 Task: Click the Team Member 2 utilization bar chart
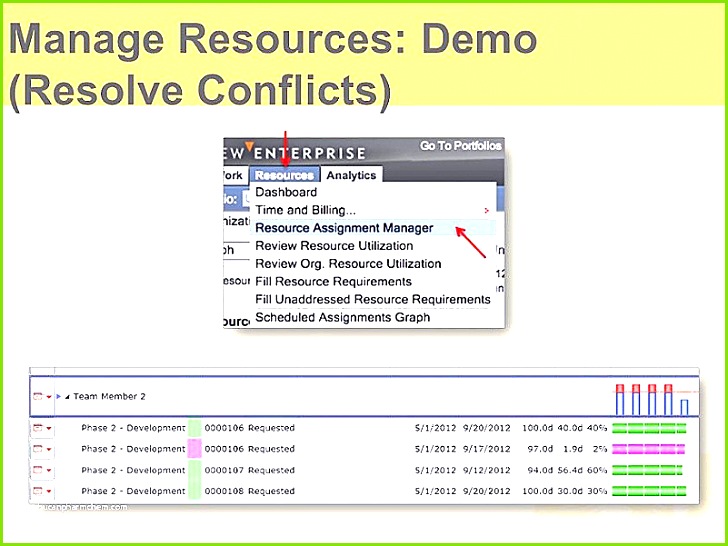tap(652, 398)
